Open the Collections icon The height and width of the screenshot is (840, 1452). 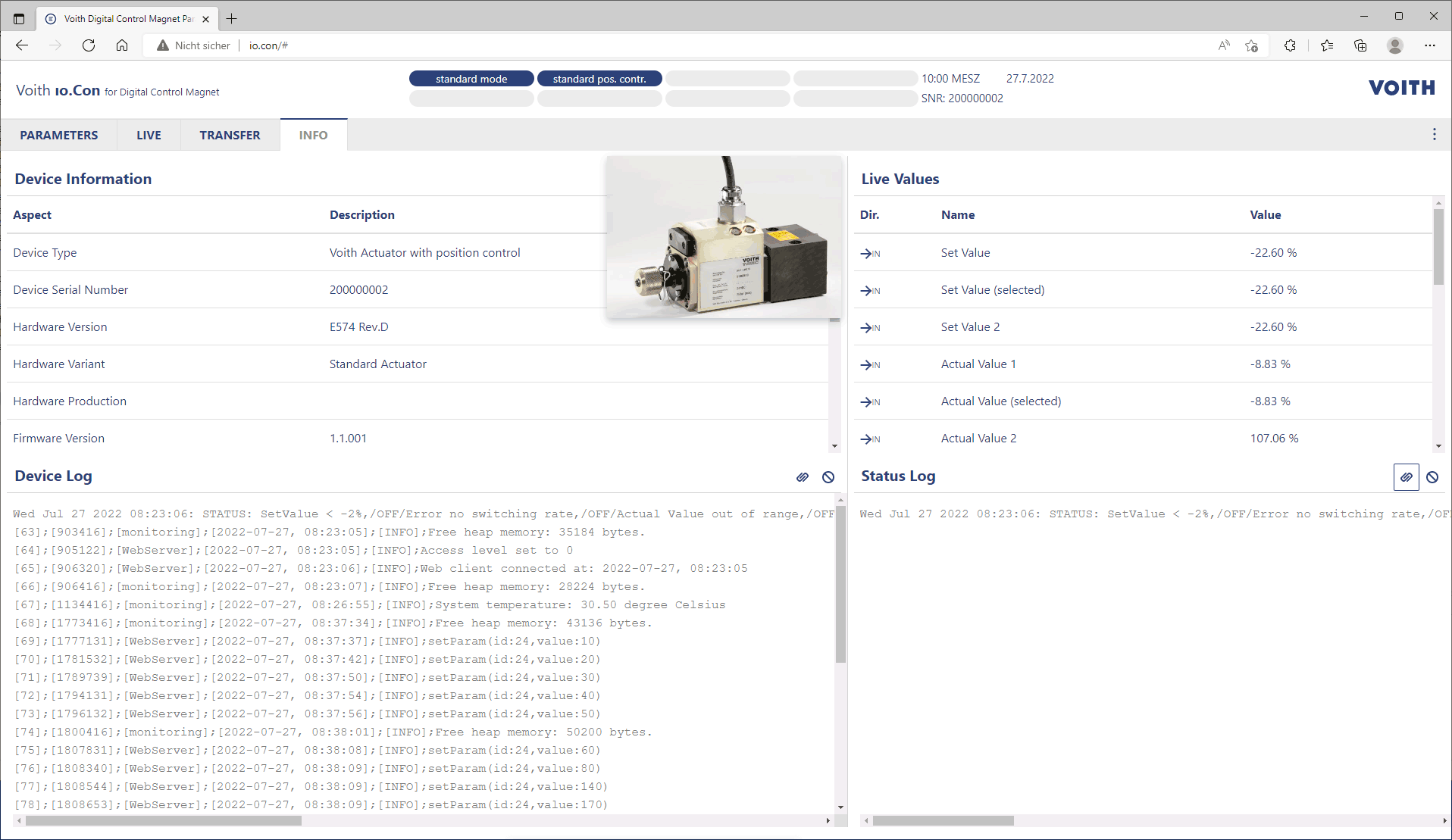coord(1360,45)
